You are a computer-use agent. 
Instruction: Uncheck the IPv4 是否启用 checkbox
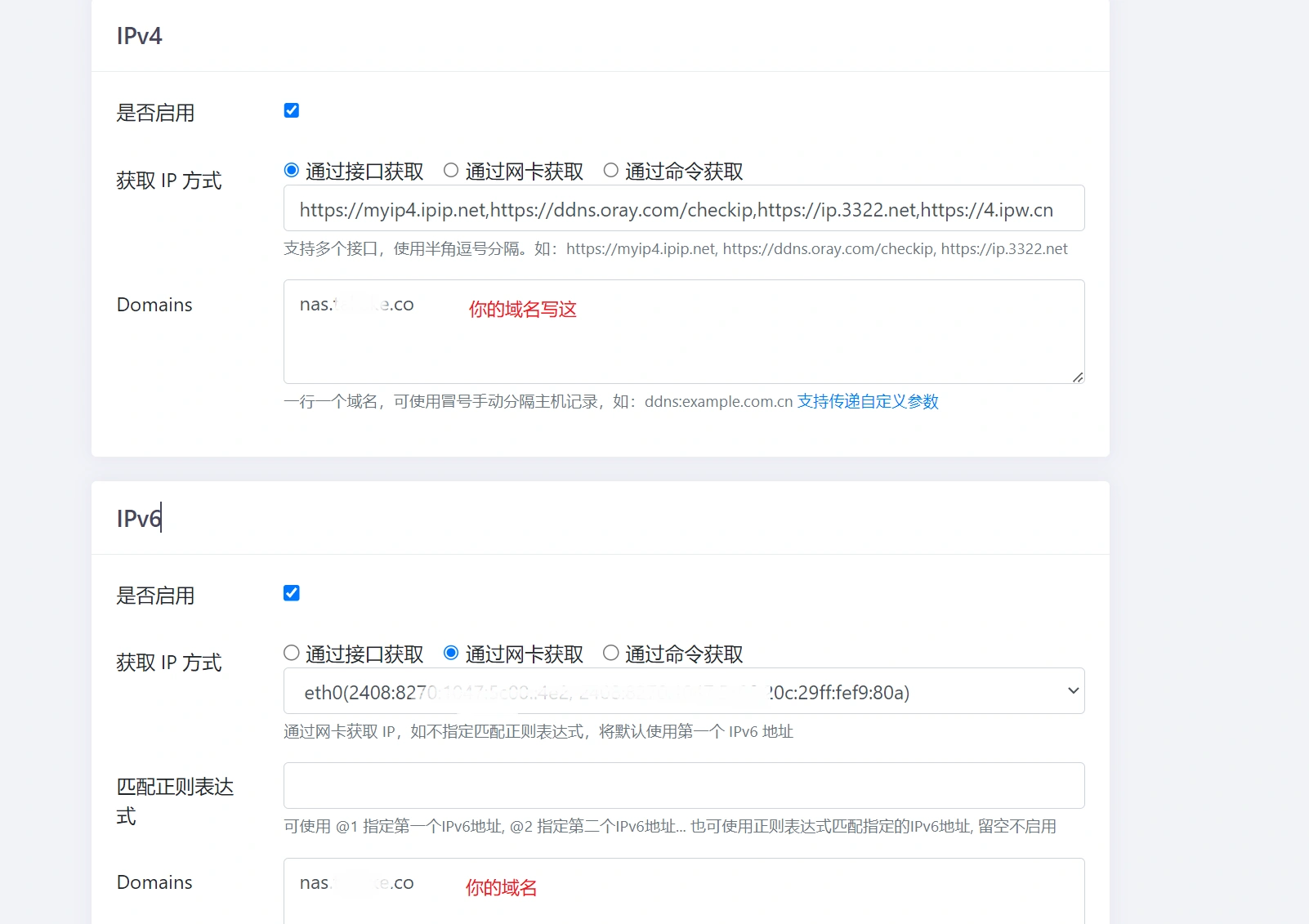point(292,110)
